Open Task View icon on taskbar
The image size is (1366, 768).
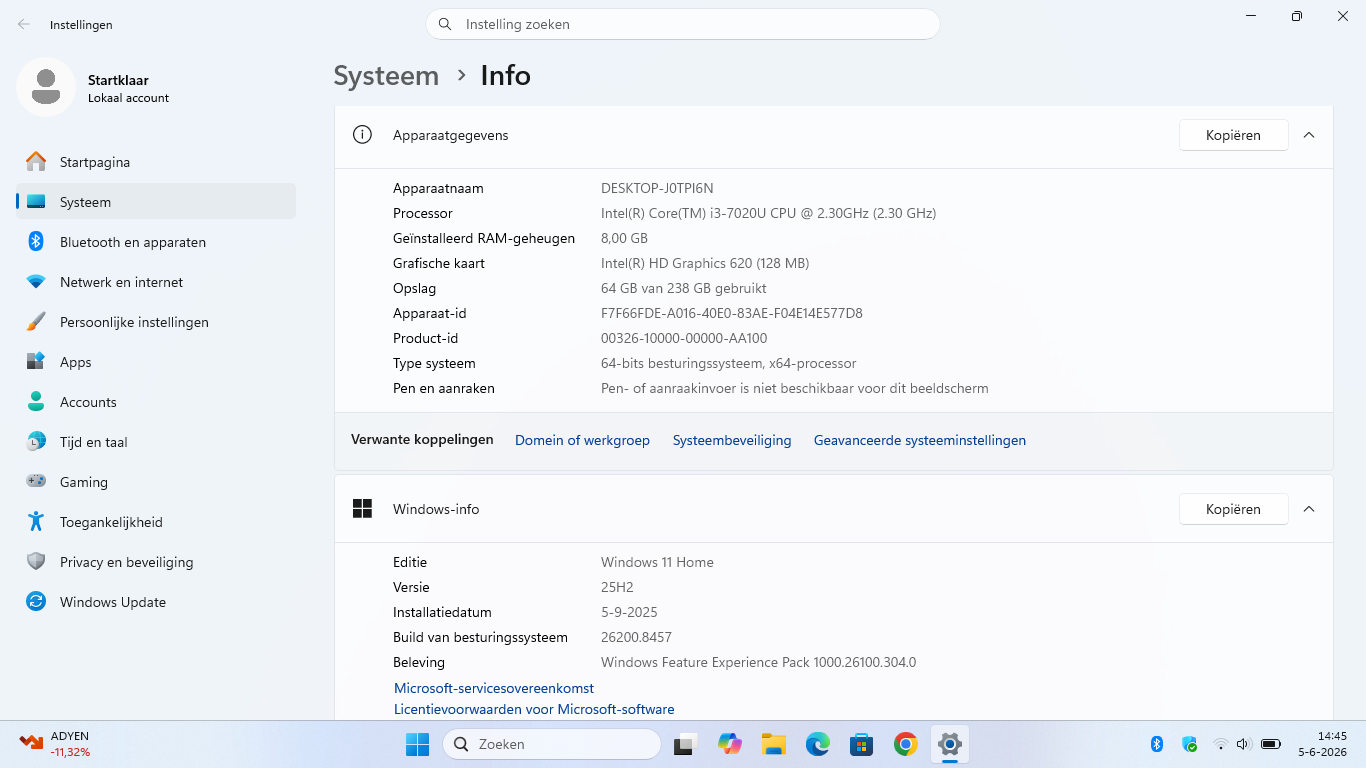coord(685,744)
